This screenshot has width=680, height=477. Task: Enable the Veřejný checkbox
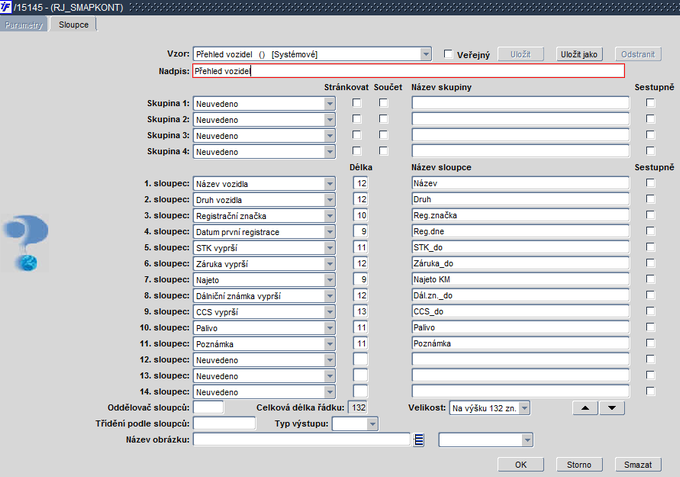click(448, 54)
